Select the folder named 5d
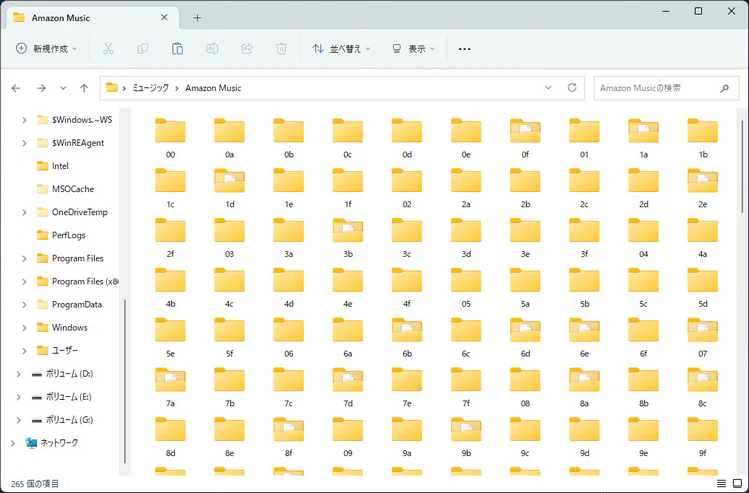 point(703,288)
